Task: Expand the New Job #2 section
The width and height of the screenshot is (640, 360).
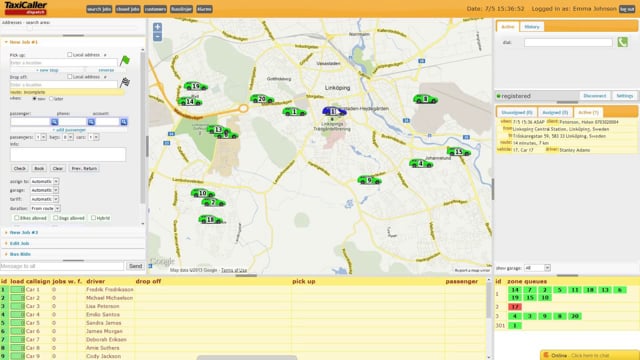Action: [24, 232]
